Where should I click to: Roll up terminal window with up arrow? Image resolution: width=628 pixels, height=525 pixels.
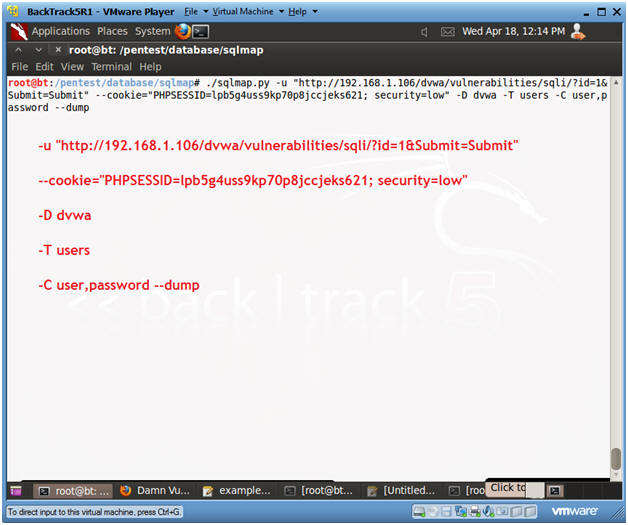point(18,50)
